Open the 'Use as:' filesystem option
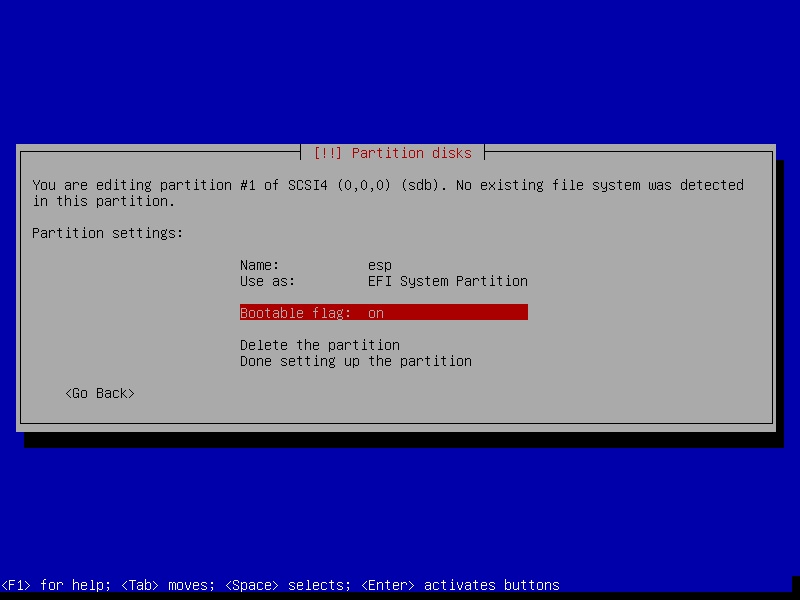This screenshot has width=800, height=600. (267, 281)
